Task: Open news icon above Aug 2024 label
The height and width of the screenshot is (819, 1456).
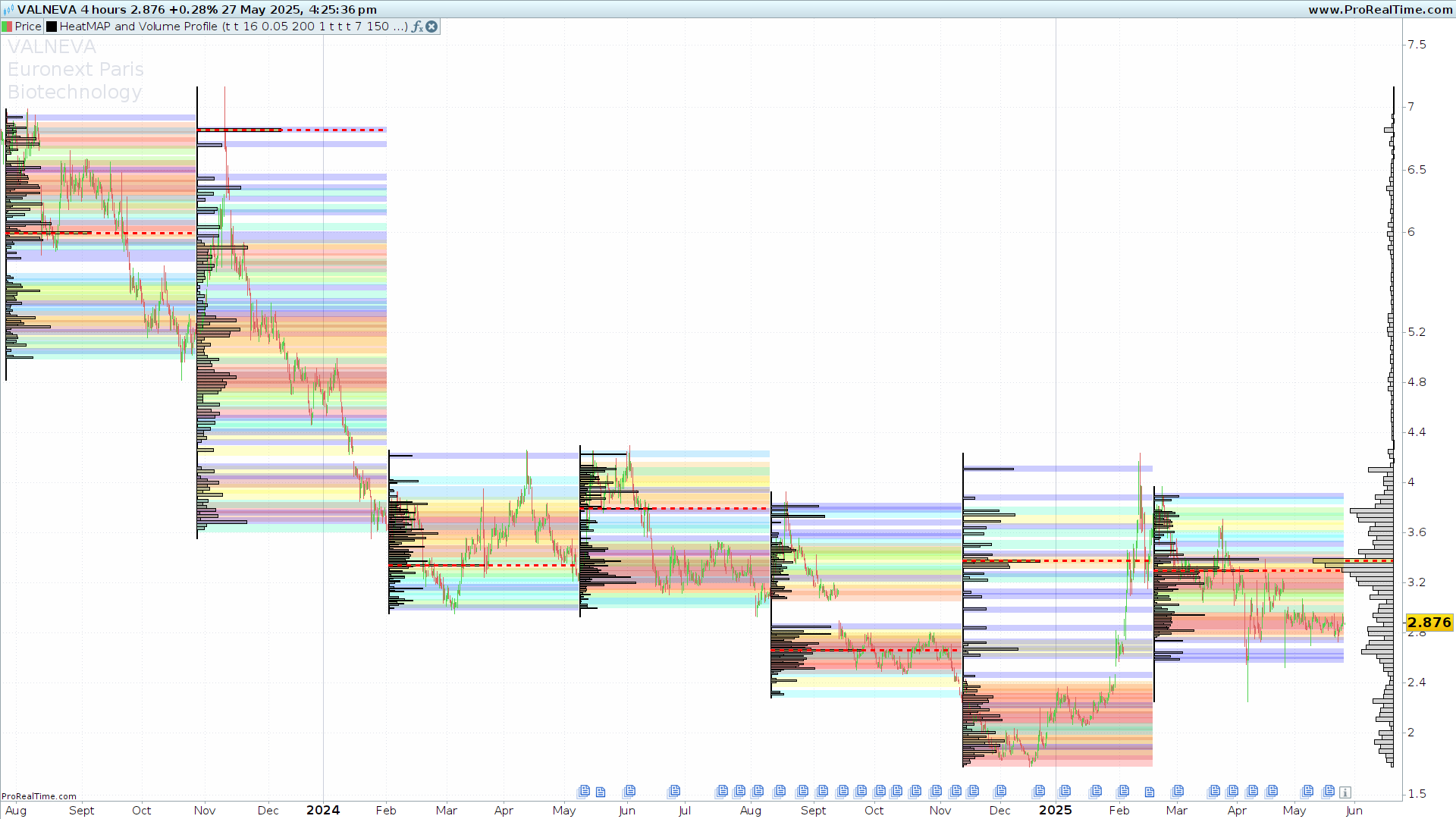Action: (x=758, y=792)
